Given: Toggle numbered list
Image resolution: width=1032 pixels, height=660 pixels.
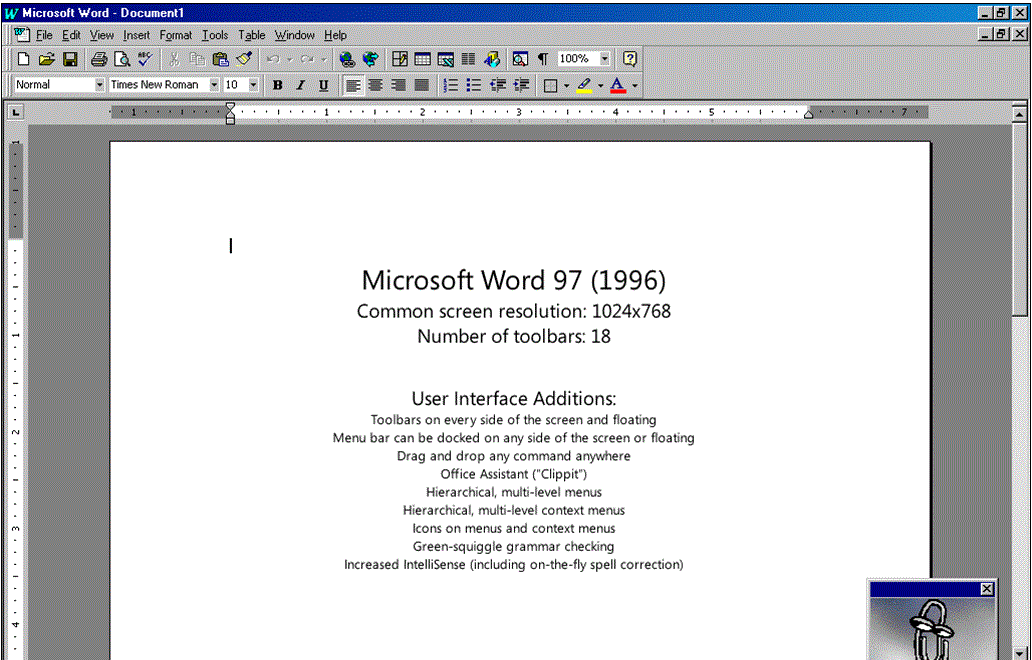Looking at the screenshot, I should click(451, 85).
